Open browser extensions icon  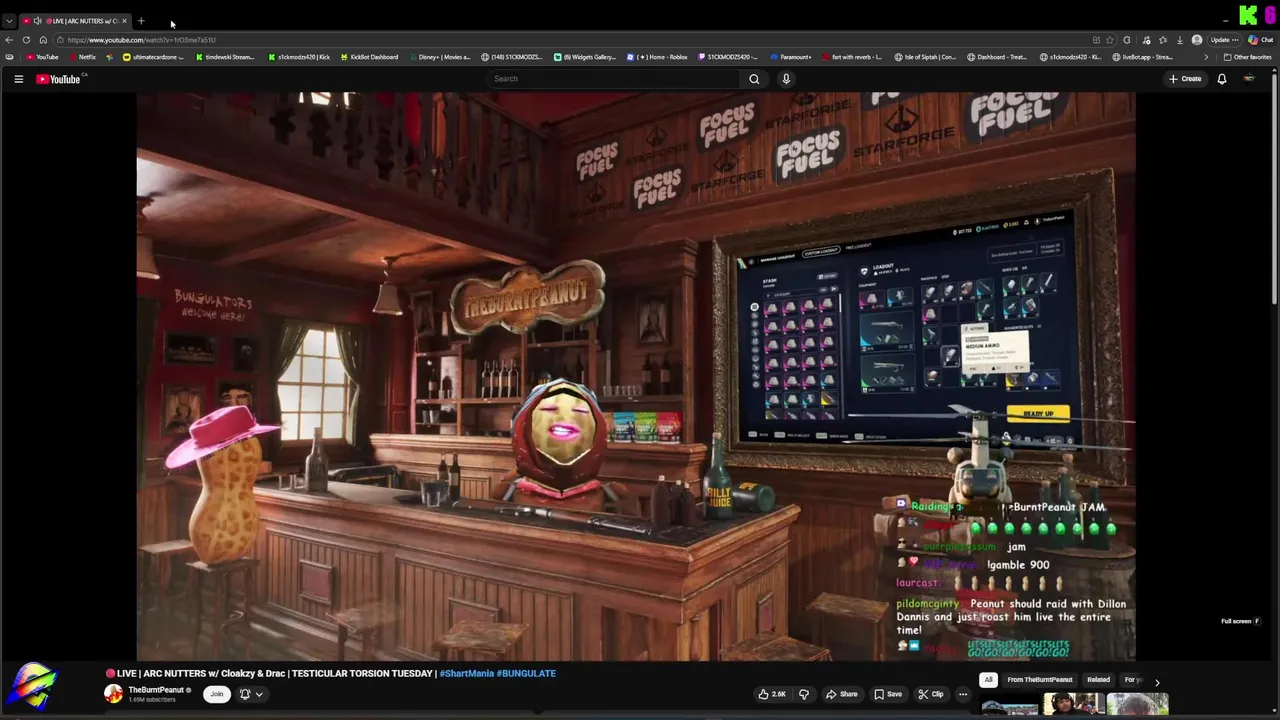pyautogui.click(x=1127, y=40)
